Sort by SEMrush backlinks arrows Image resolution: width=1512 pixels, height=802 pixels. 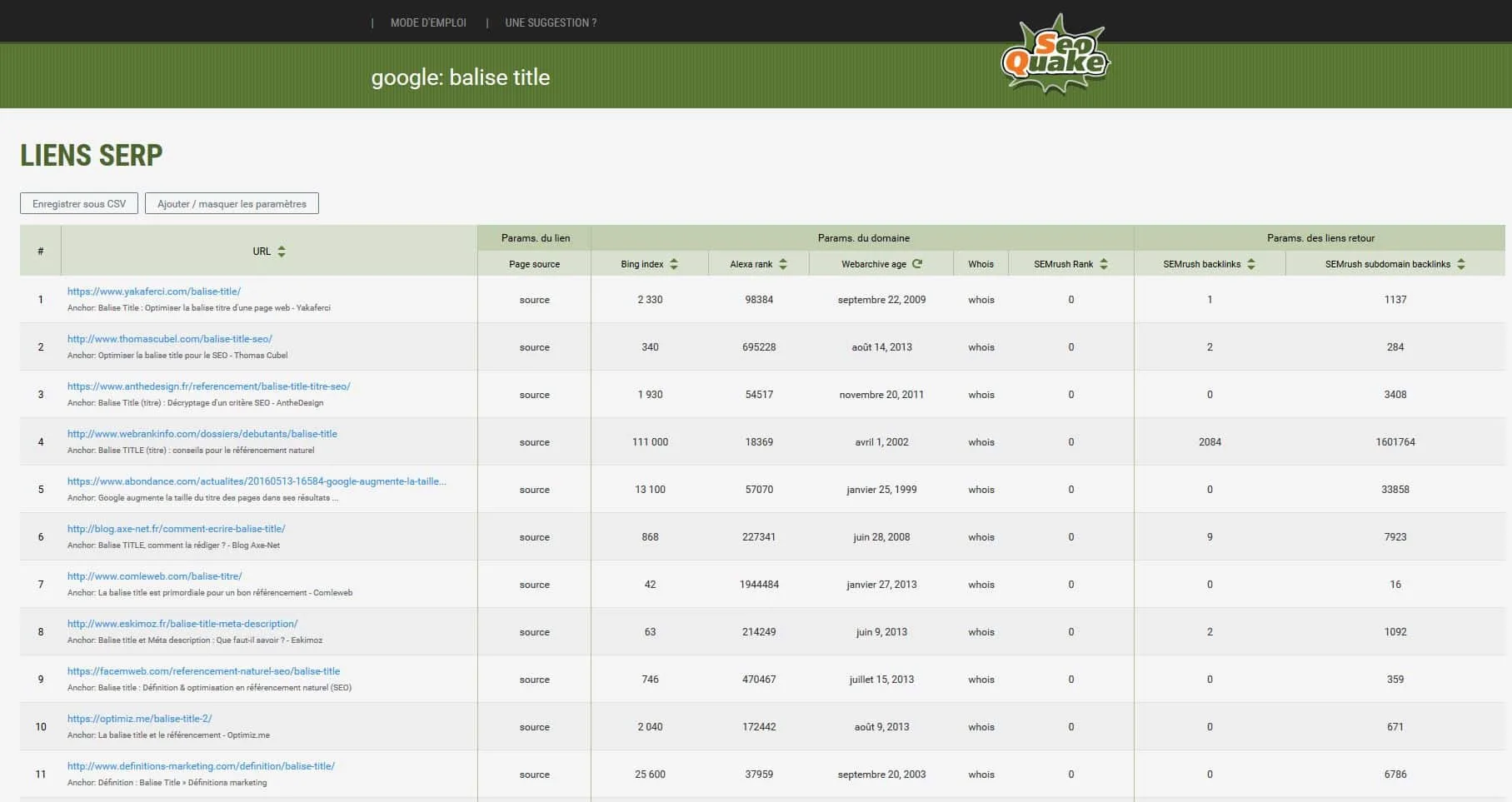(x=1251, y=264)
